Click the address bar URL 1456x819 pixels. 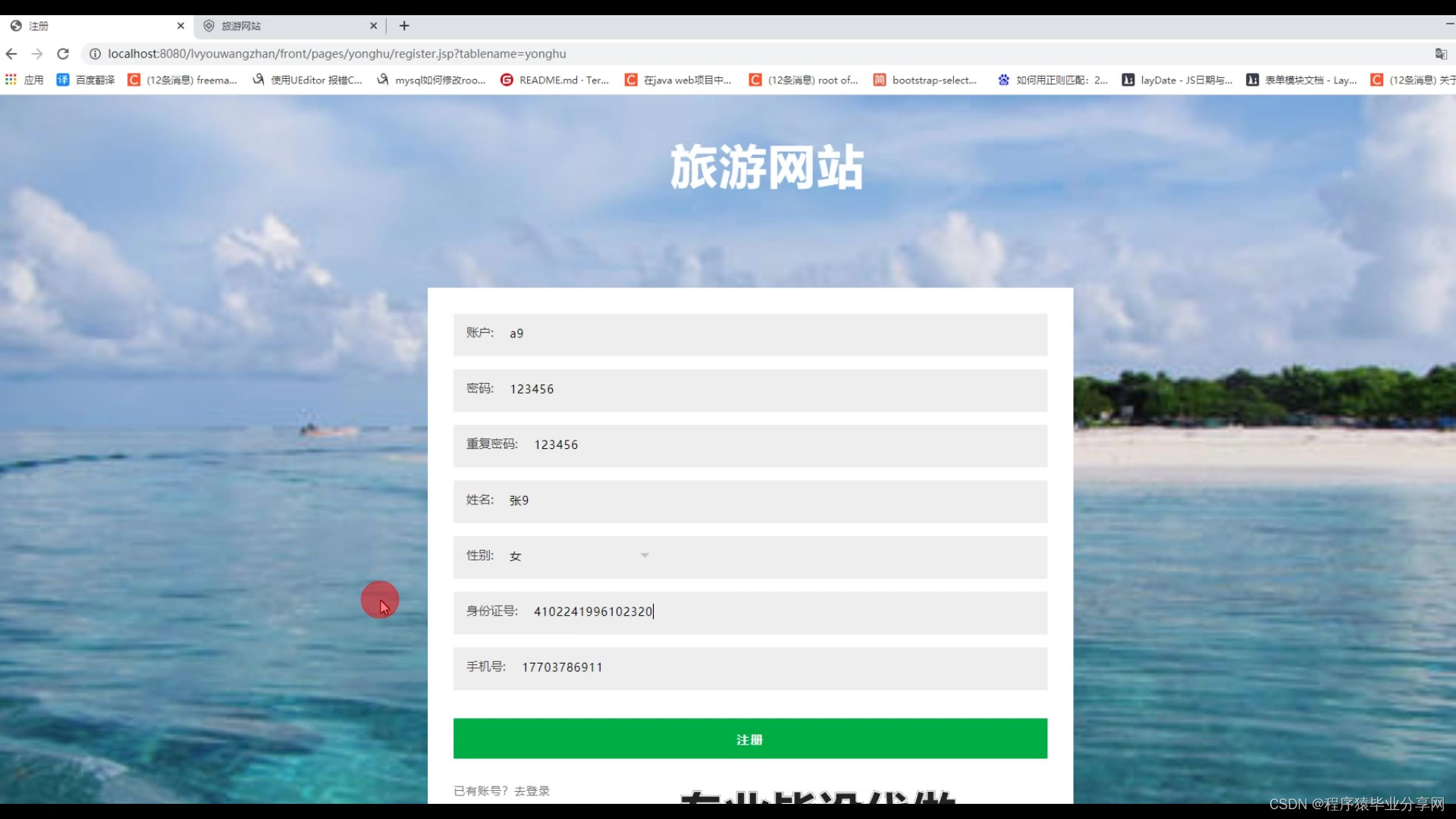coord(337,54)
